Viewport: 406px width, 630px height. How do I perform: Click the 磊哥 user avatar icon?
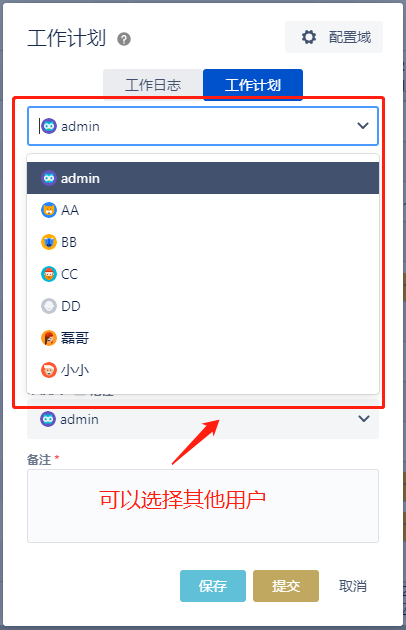[x=49, y=338]
